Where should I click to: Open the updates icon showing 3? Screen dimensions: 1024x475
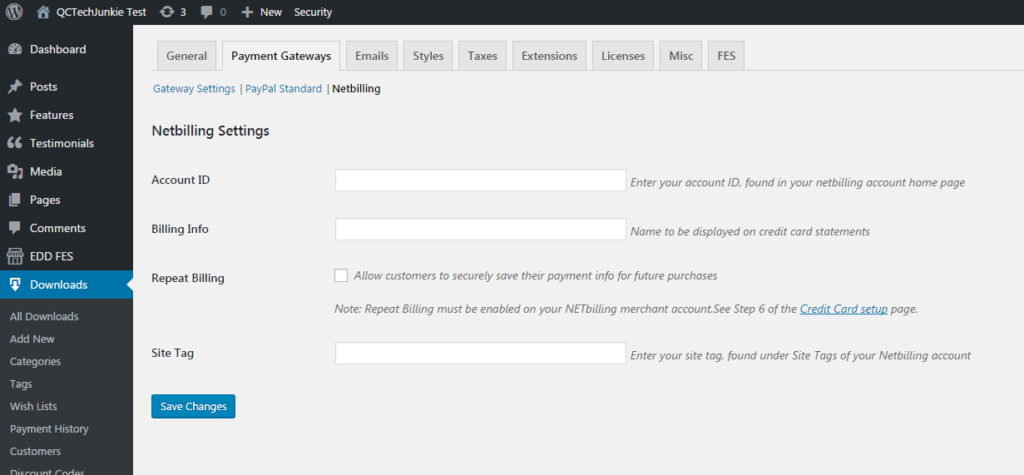pyautogui.click(x=166, y=12)
